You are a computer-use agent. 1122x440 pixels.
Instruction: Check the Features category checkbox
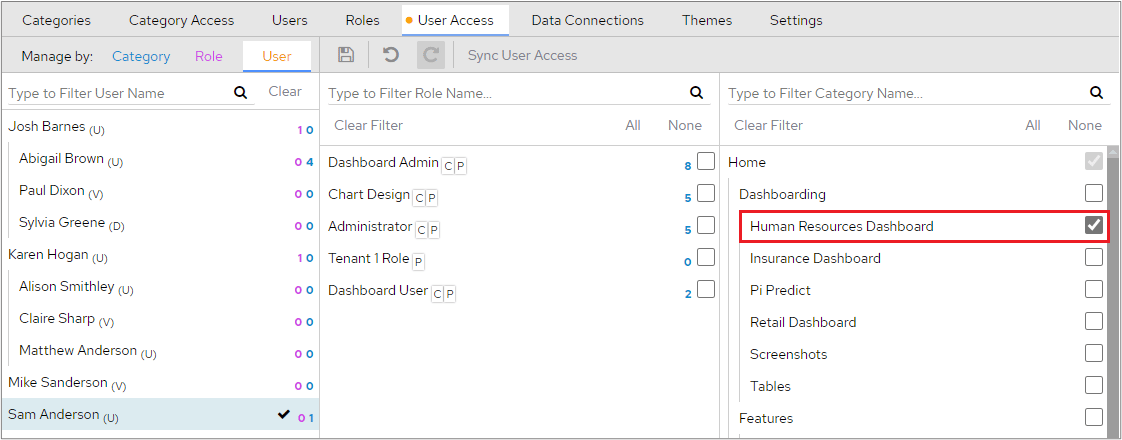(1093, 417)
